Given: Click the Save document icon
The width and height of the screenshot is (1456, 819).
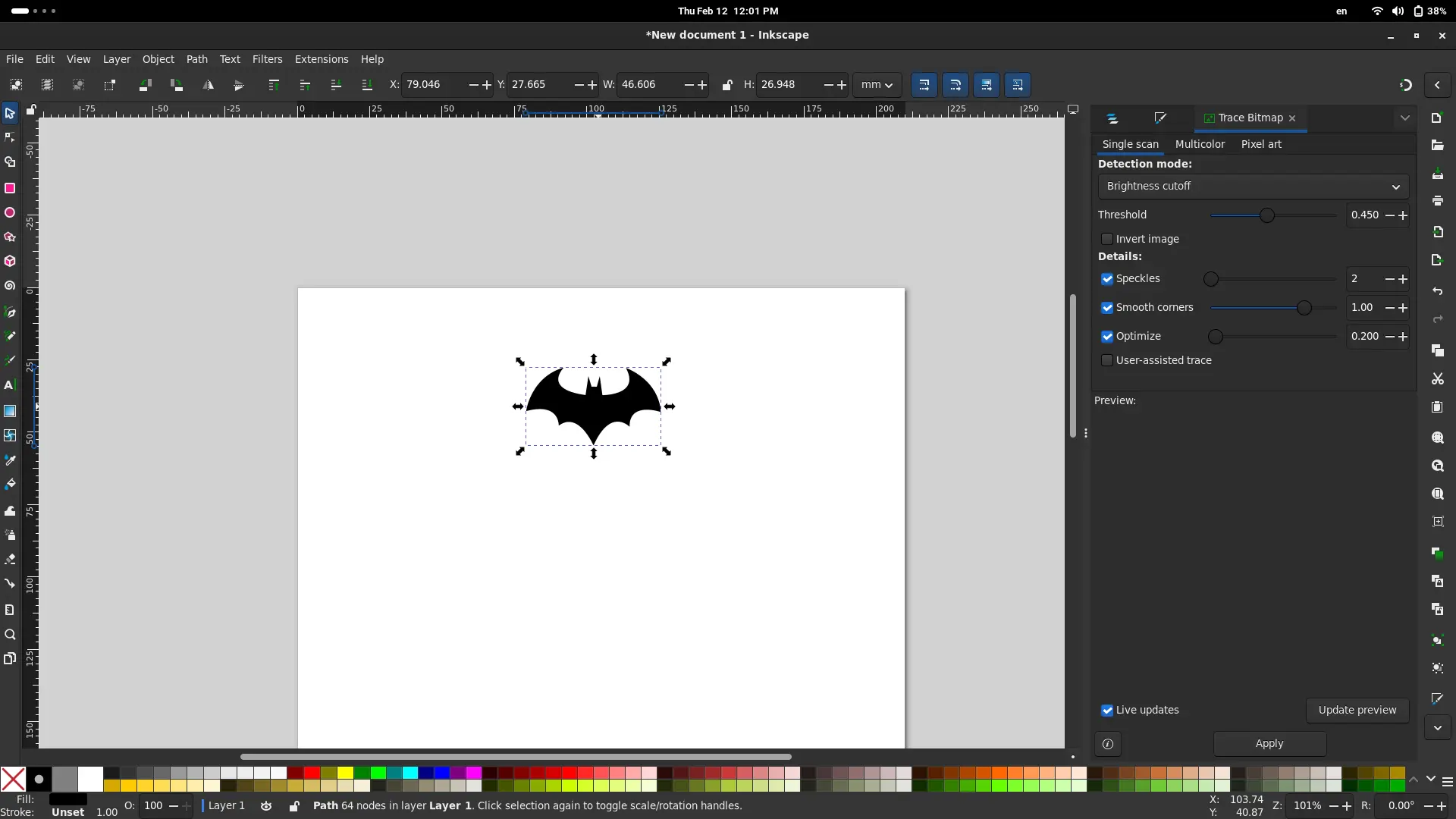Looking at the screenshot, I should pos(1437,174).
